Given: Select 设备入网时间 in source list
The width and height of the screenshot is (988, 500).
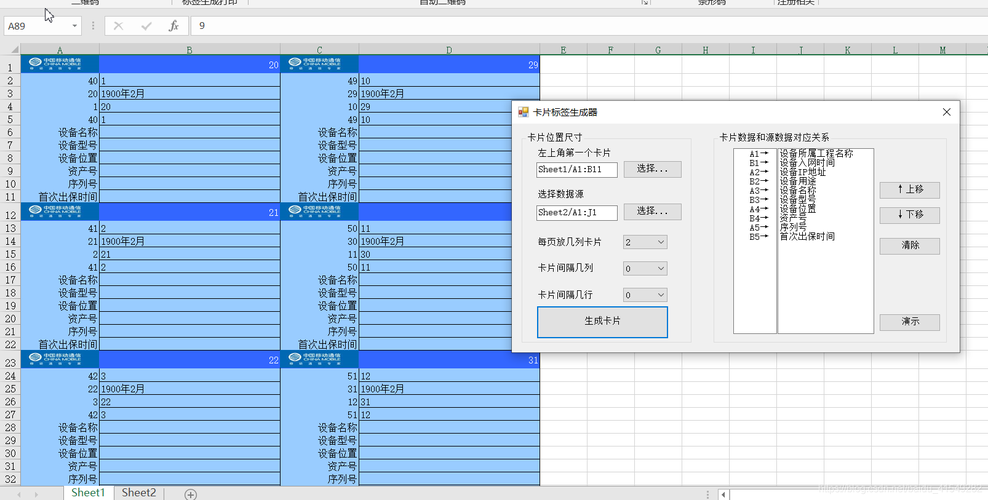Looking at the screenshot, I should tap(807, 163).
